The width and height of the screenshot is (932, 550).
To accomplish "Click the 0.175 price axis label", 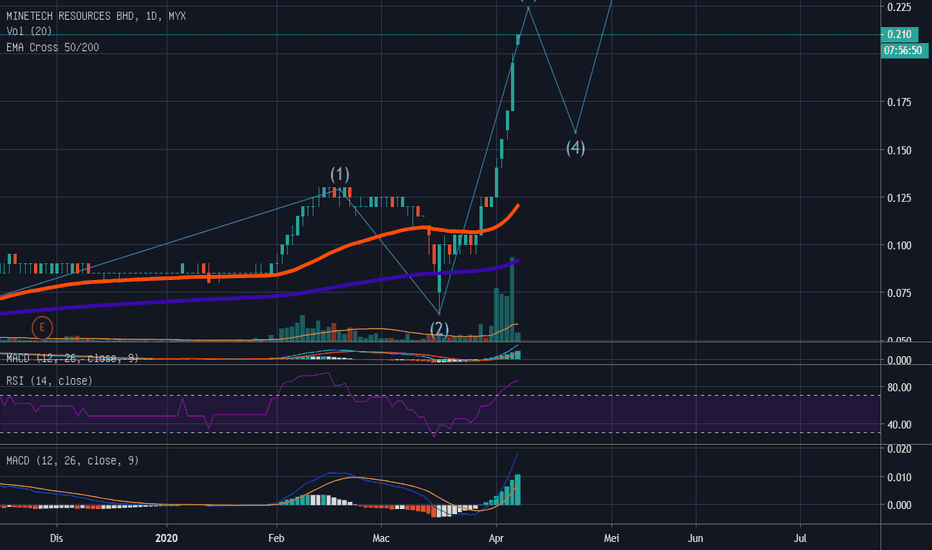I will tap(899, 102).
